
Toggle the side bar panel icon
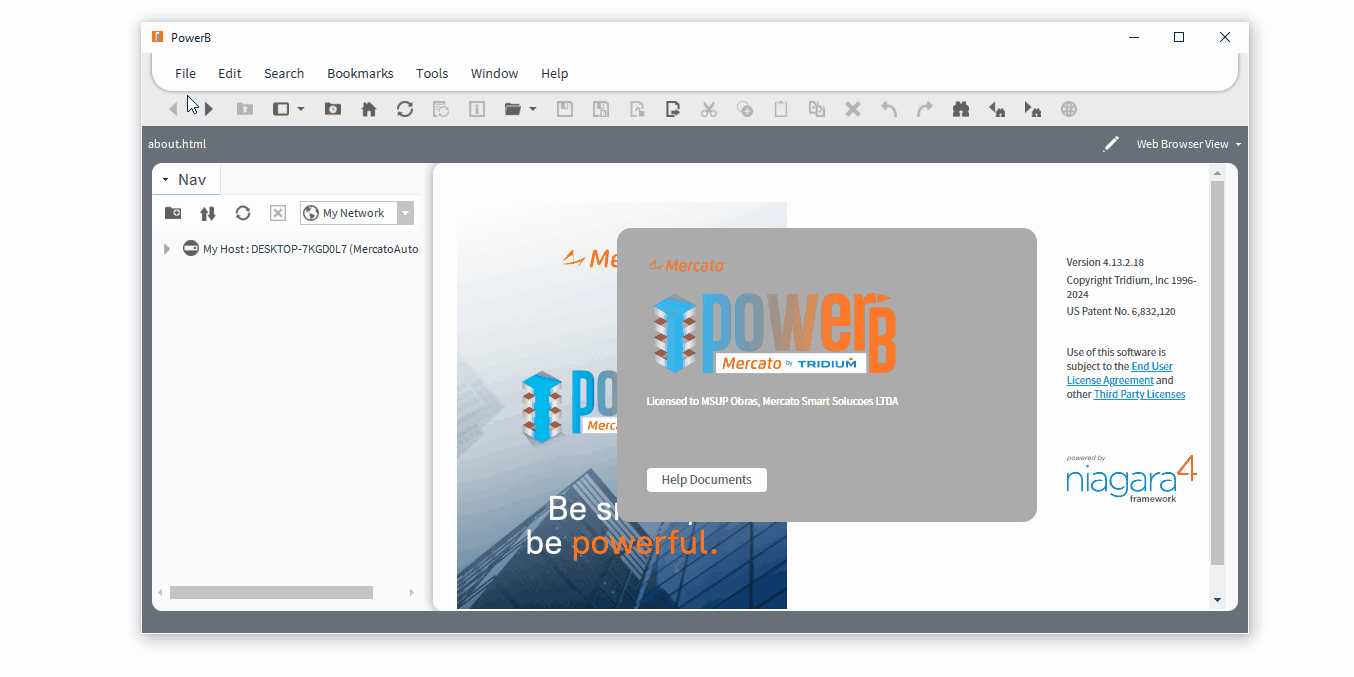[x=281, y=109]
